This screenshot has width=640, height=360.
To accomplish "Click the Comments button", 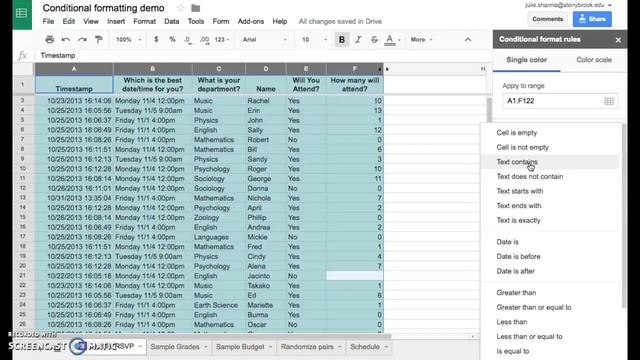I will [547, 19].
